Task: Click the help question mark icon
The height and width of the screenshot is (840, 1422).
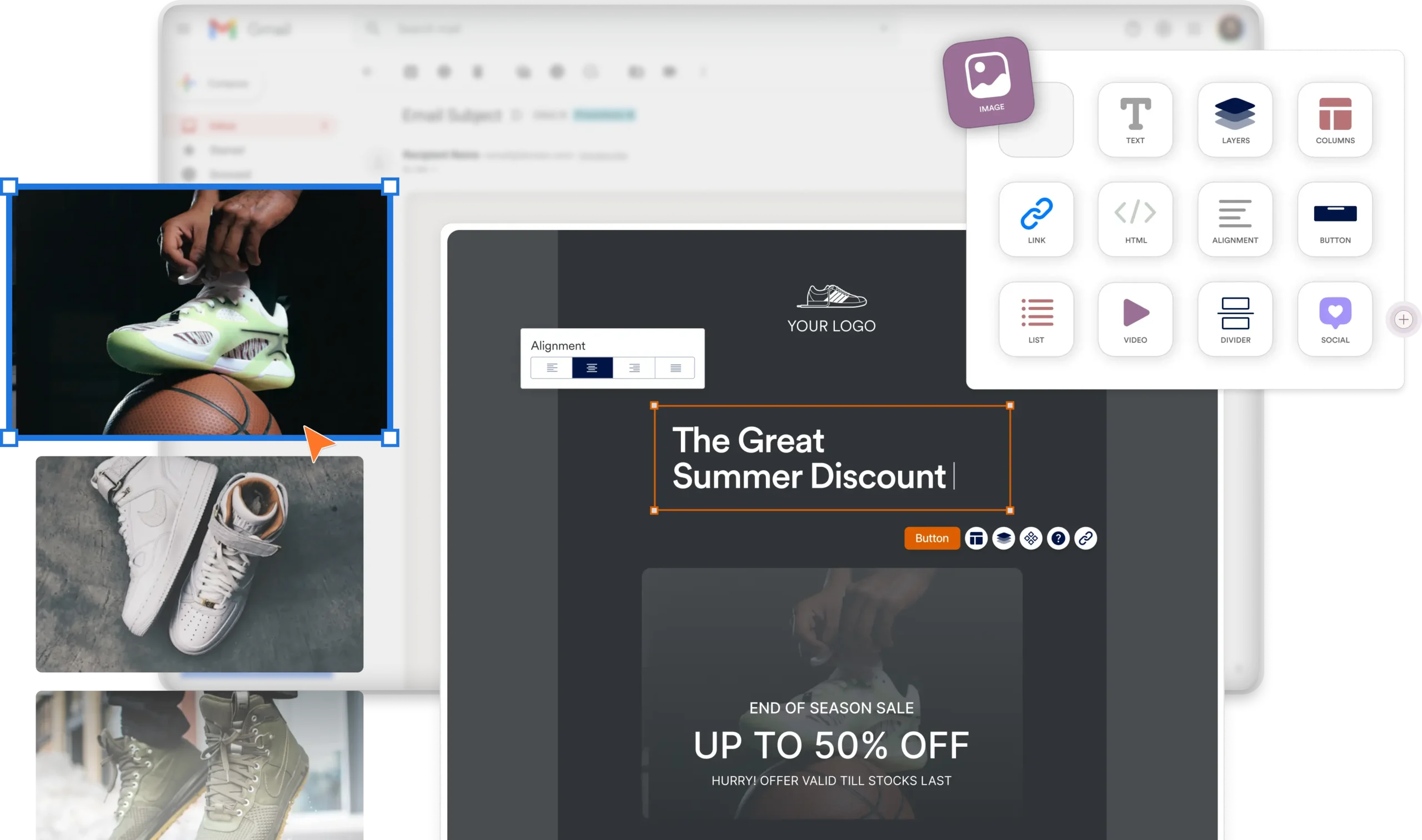Action: [1058, 539]
